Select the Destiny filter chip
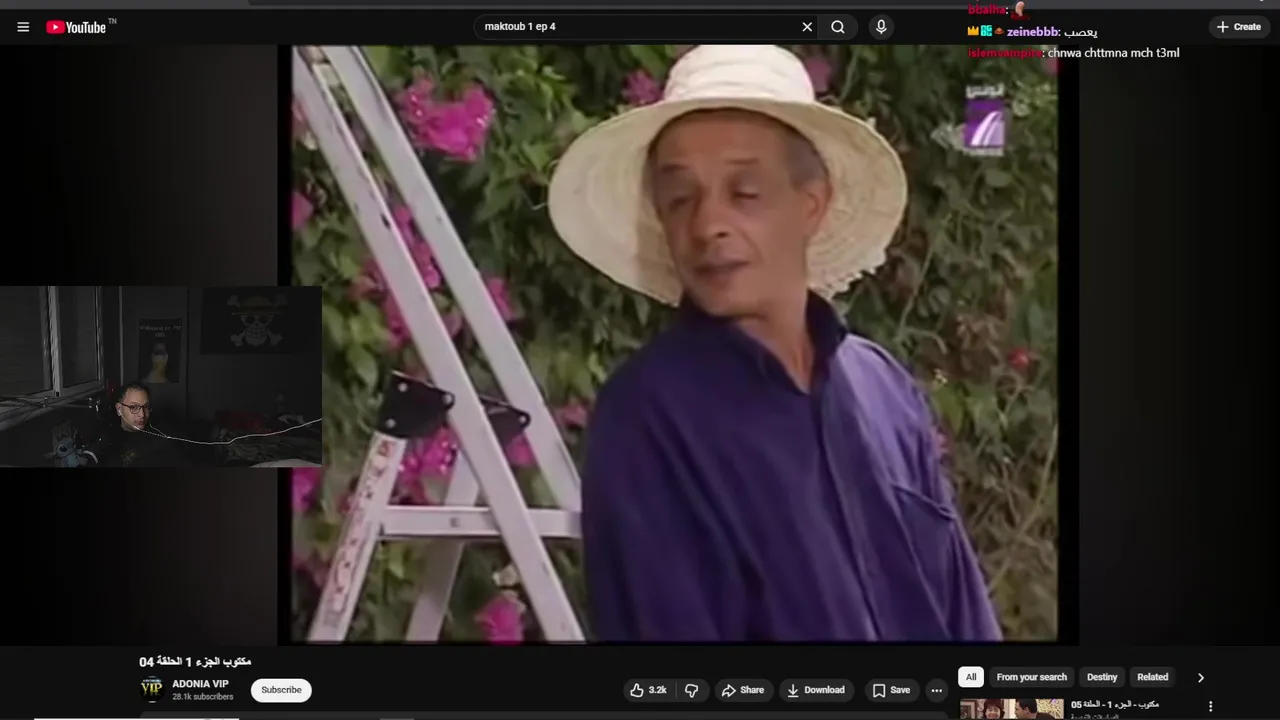This screenshot has height=720, width=1280. coord(1102,677)
